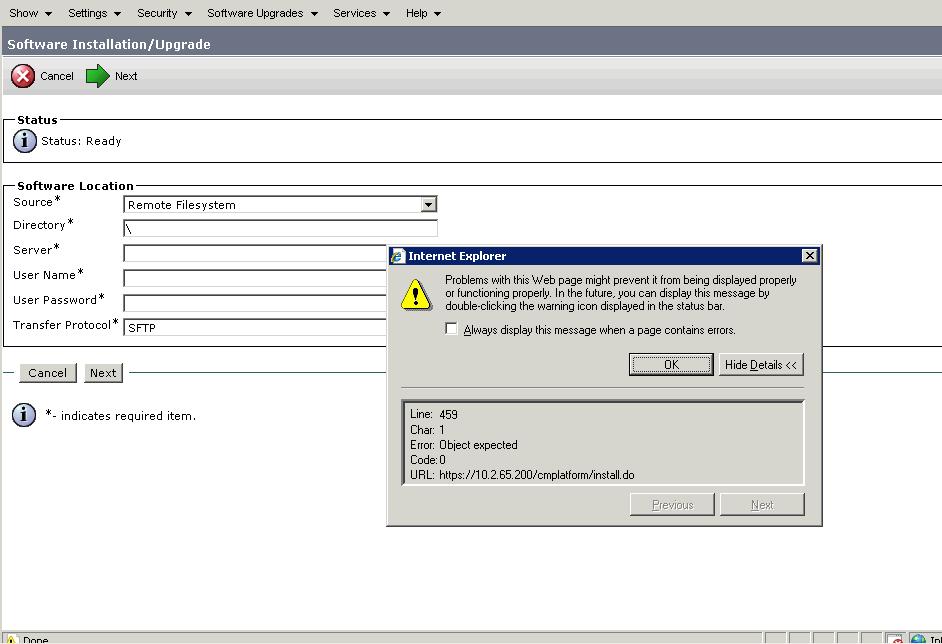
Task: Enable Always display this message checkbox
Action: coord(452,329)
